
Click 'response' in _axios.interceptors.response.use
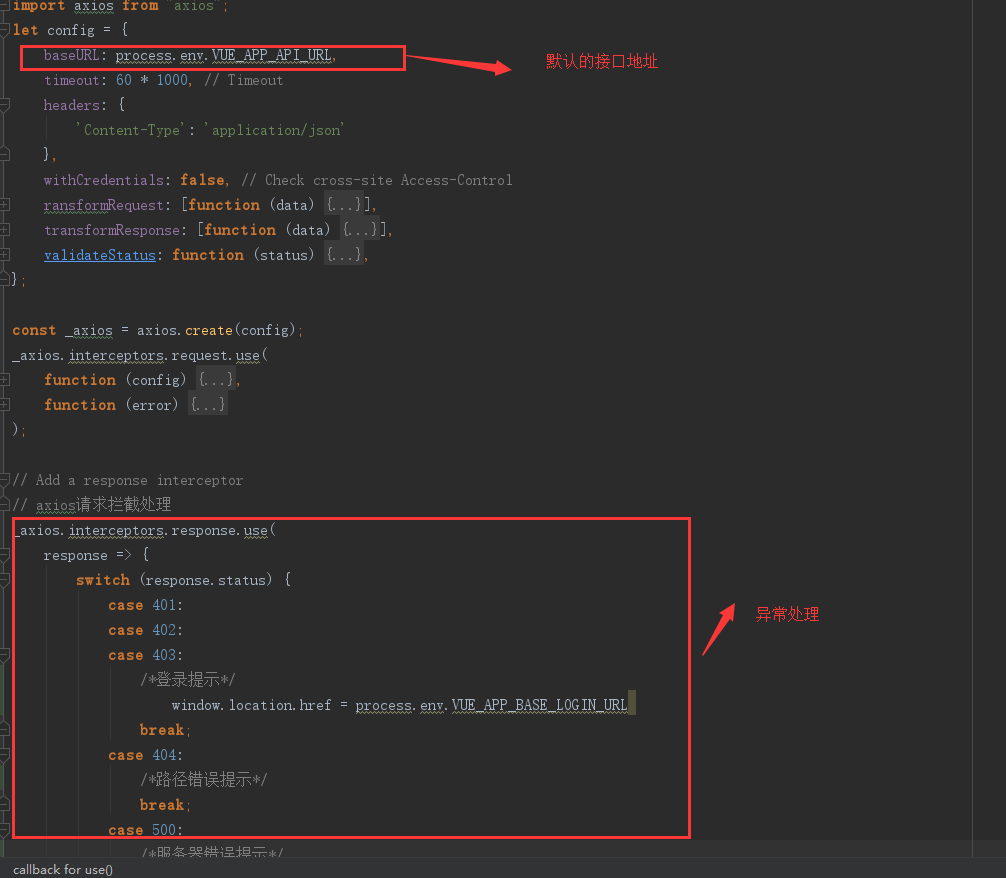click(203, 531)
